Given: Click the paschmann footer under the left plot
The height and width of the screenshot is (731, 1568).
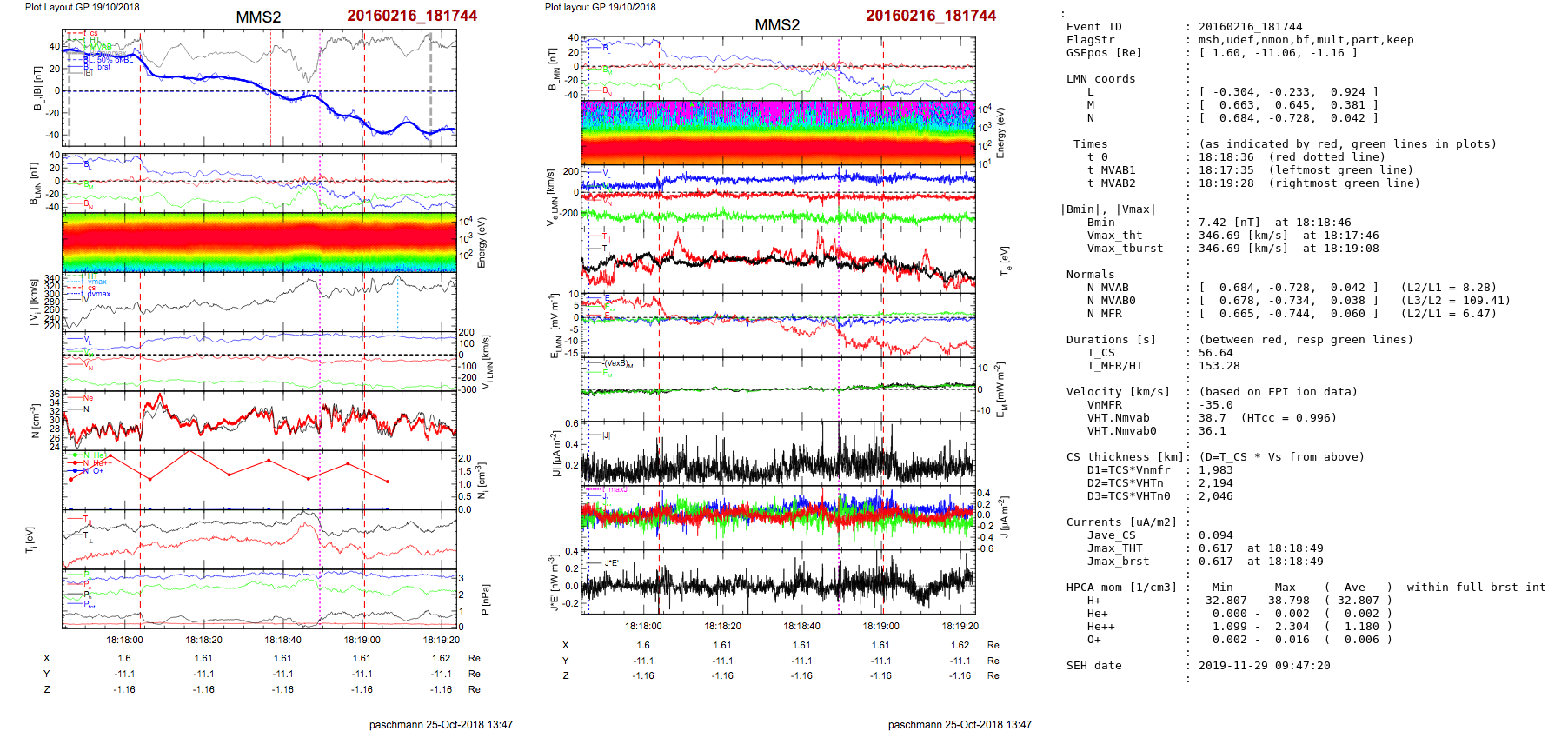Looking at the screenshot, I should coord(441,724).
